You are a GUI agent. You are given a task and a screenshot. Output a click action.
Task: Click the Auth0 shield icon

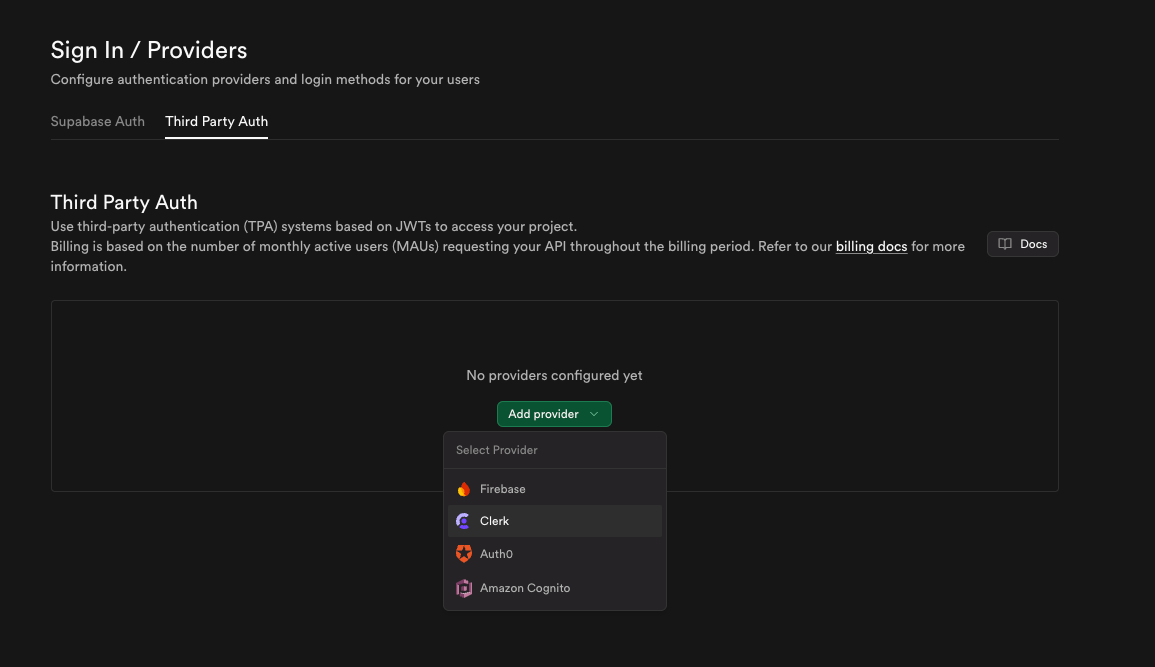pyautogui.click(x=463, y=554)
